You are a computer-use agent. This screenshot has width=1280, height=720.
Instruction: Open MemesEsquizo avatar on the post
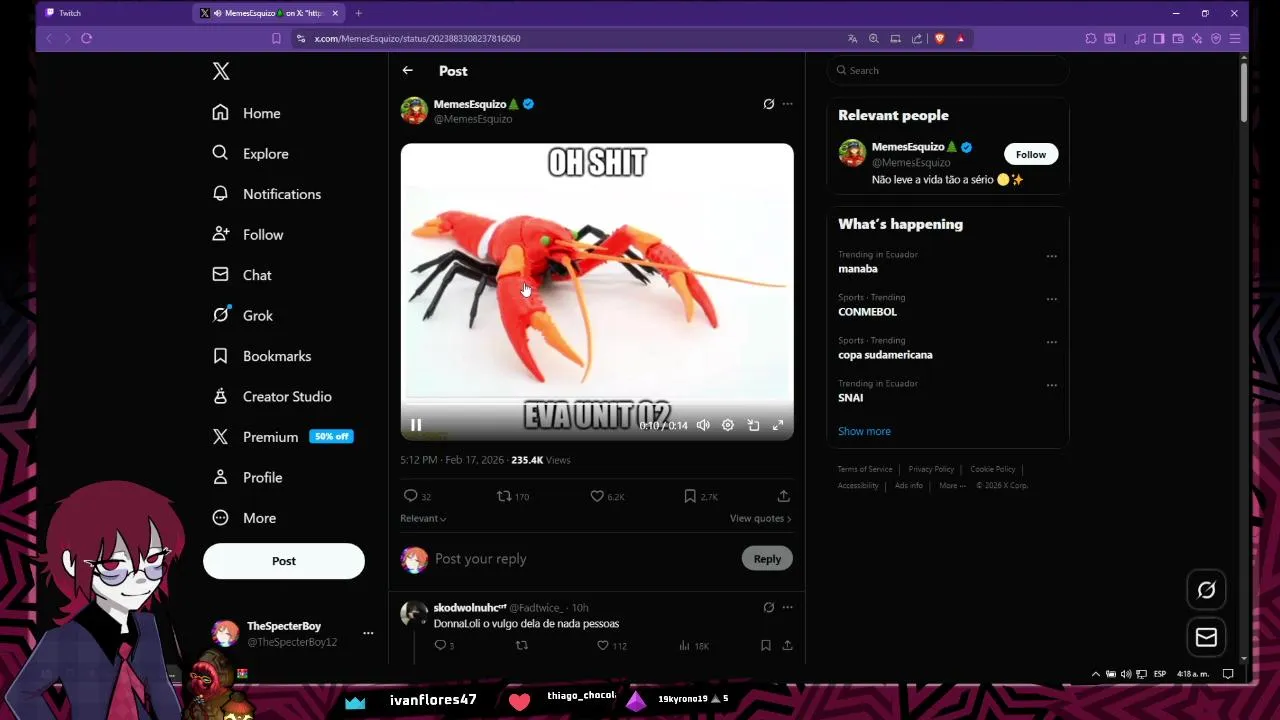point(414,110)
